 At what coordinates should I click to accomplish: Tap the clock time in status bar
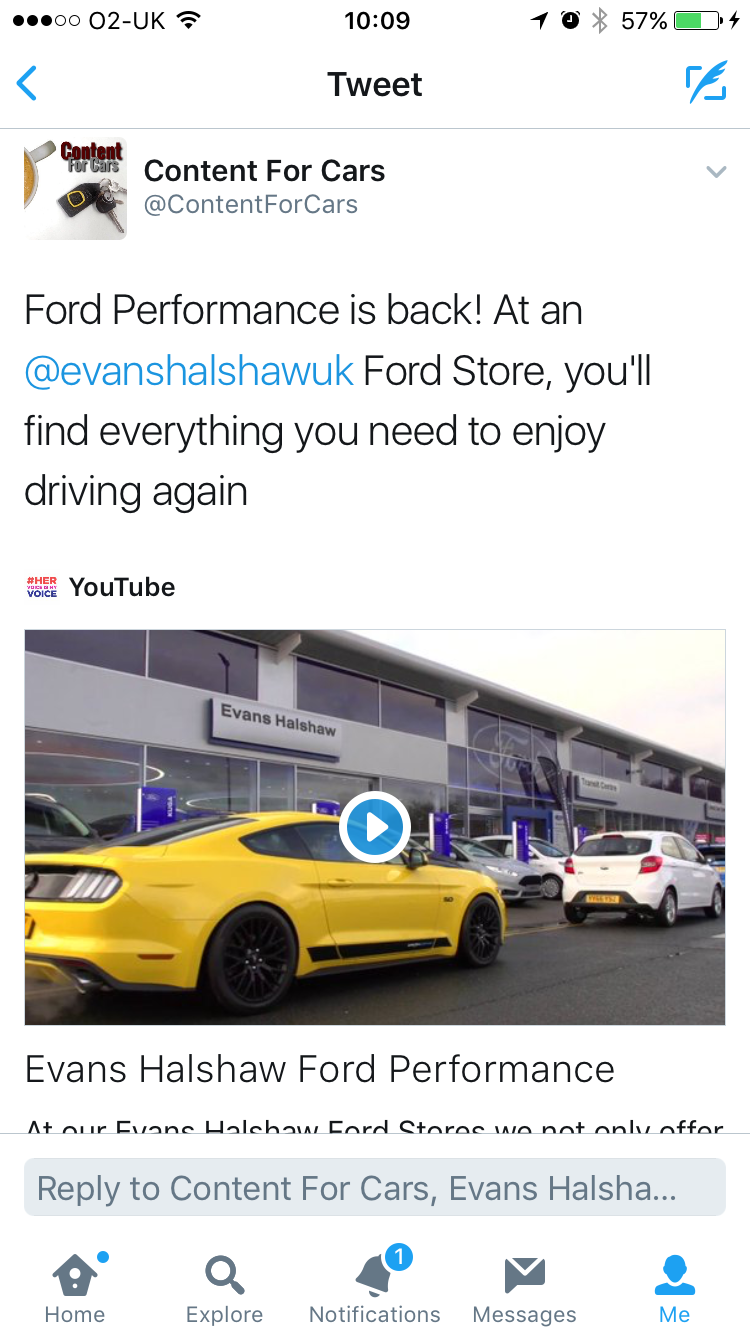click(376, 21)
